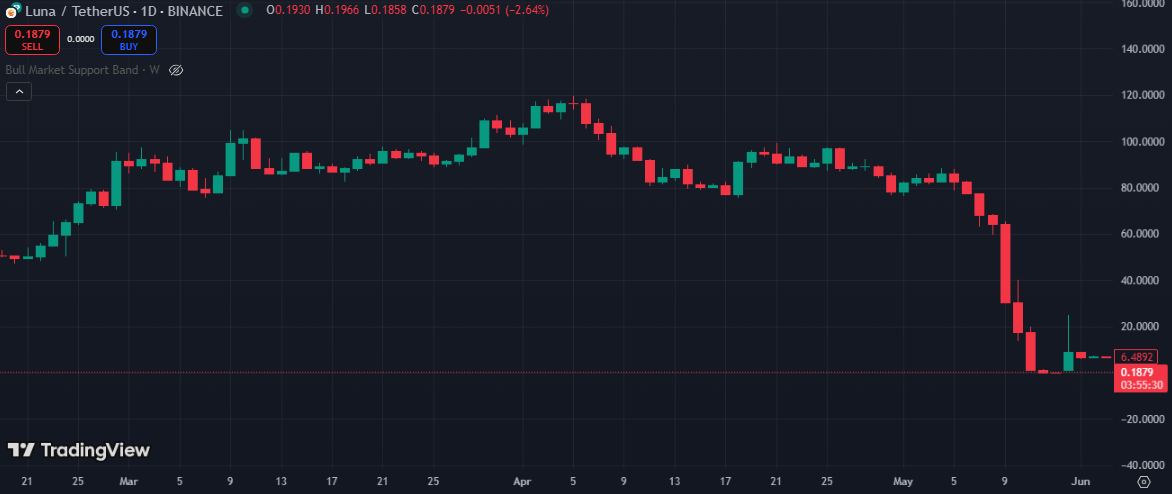Show the hidden Bull Market Support Band indicator
This screenshot has height=494, width=1172.
click(176, 70)
